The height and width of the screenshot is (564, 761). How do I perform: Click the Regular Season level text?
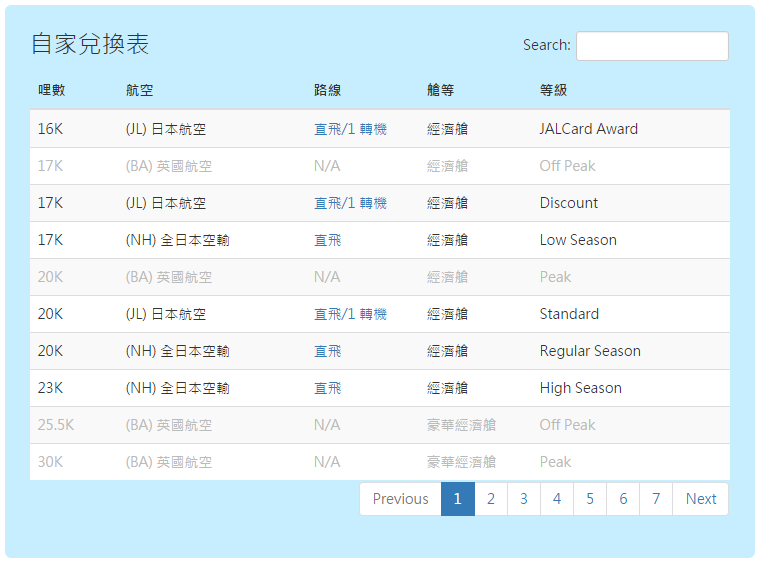coord(590,351)
